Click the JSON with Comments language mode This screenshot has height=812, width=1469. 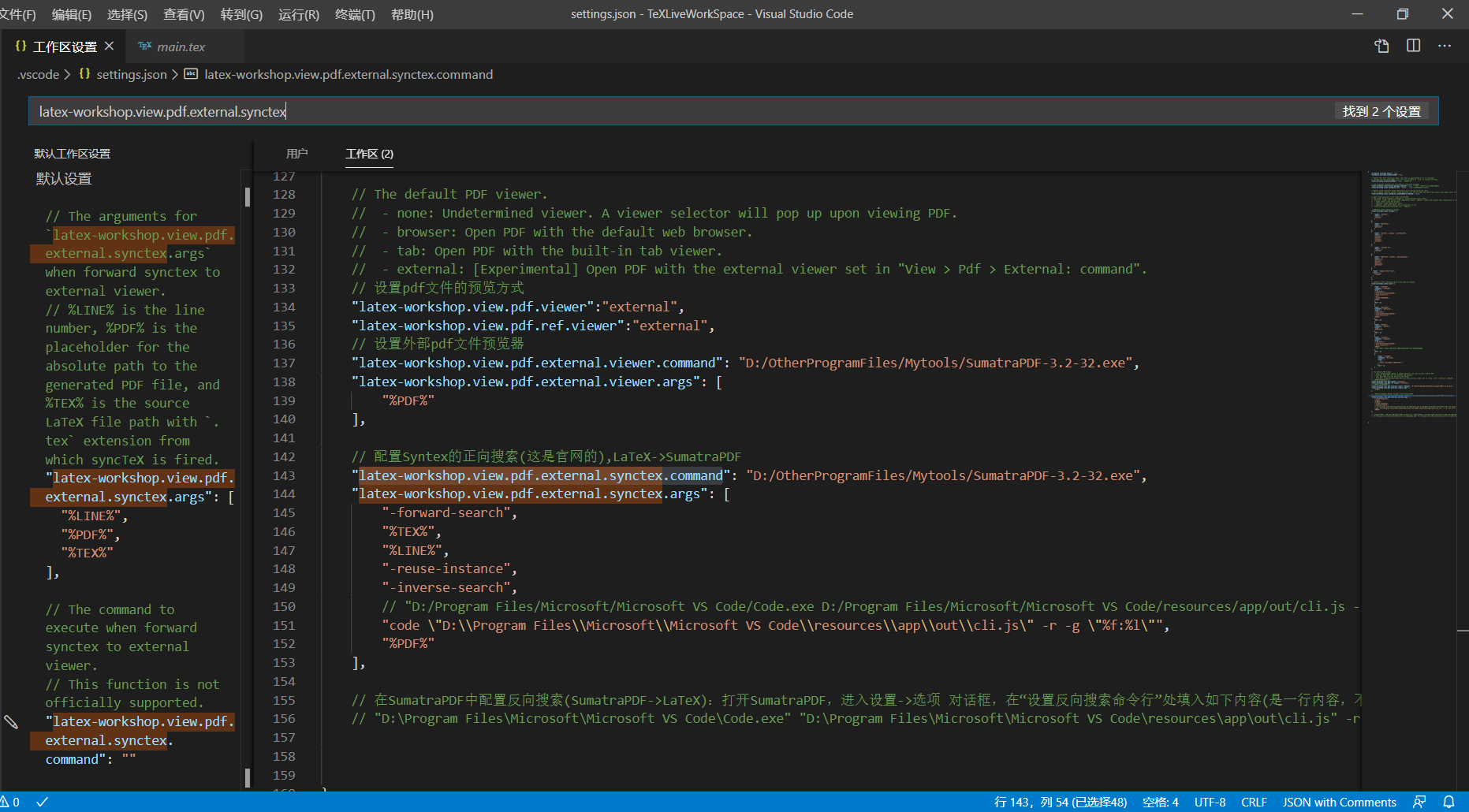1340,802
